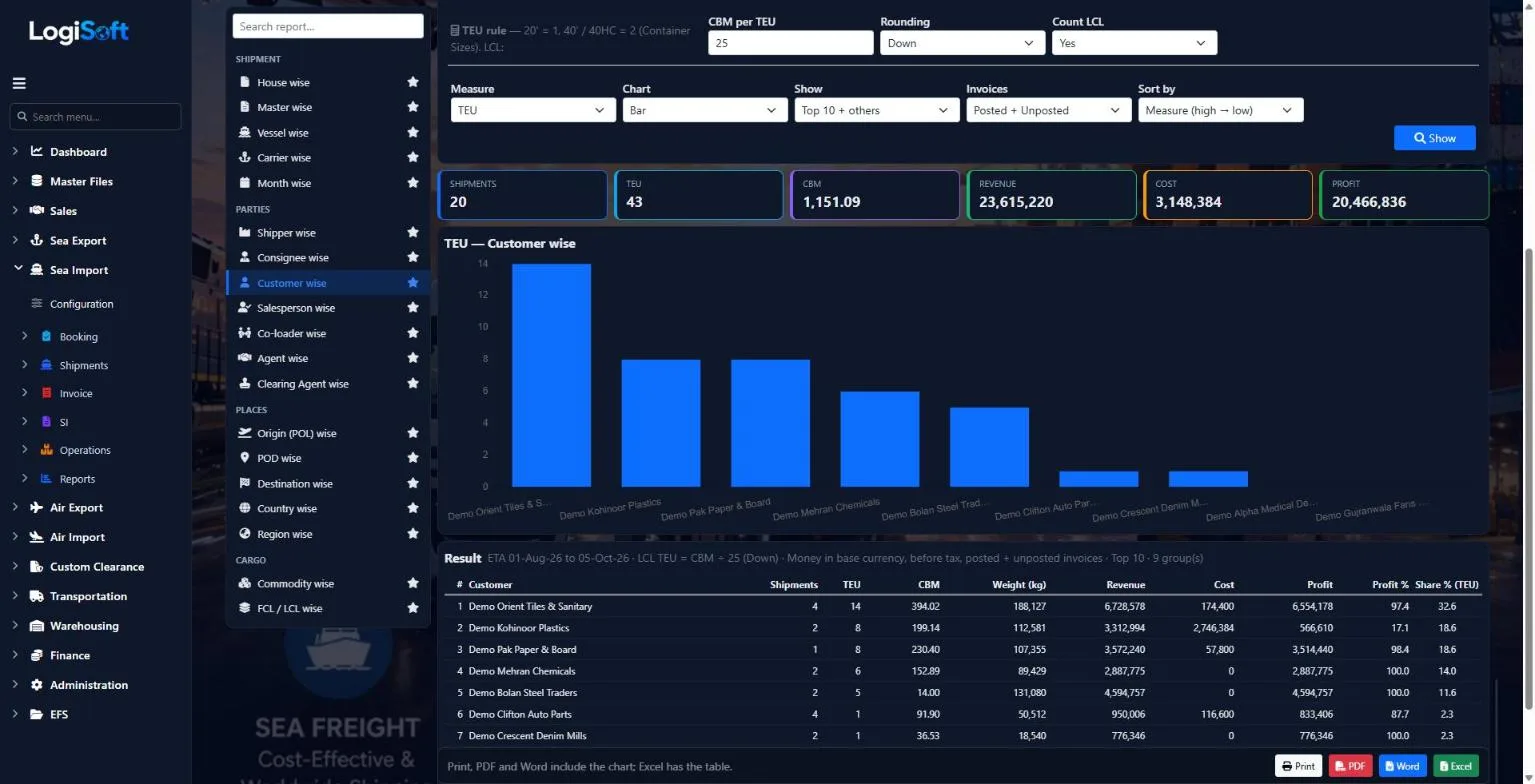Click the hamburger menu icon
Screen dimensions: 1535x784
(19, 84)
